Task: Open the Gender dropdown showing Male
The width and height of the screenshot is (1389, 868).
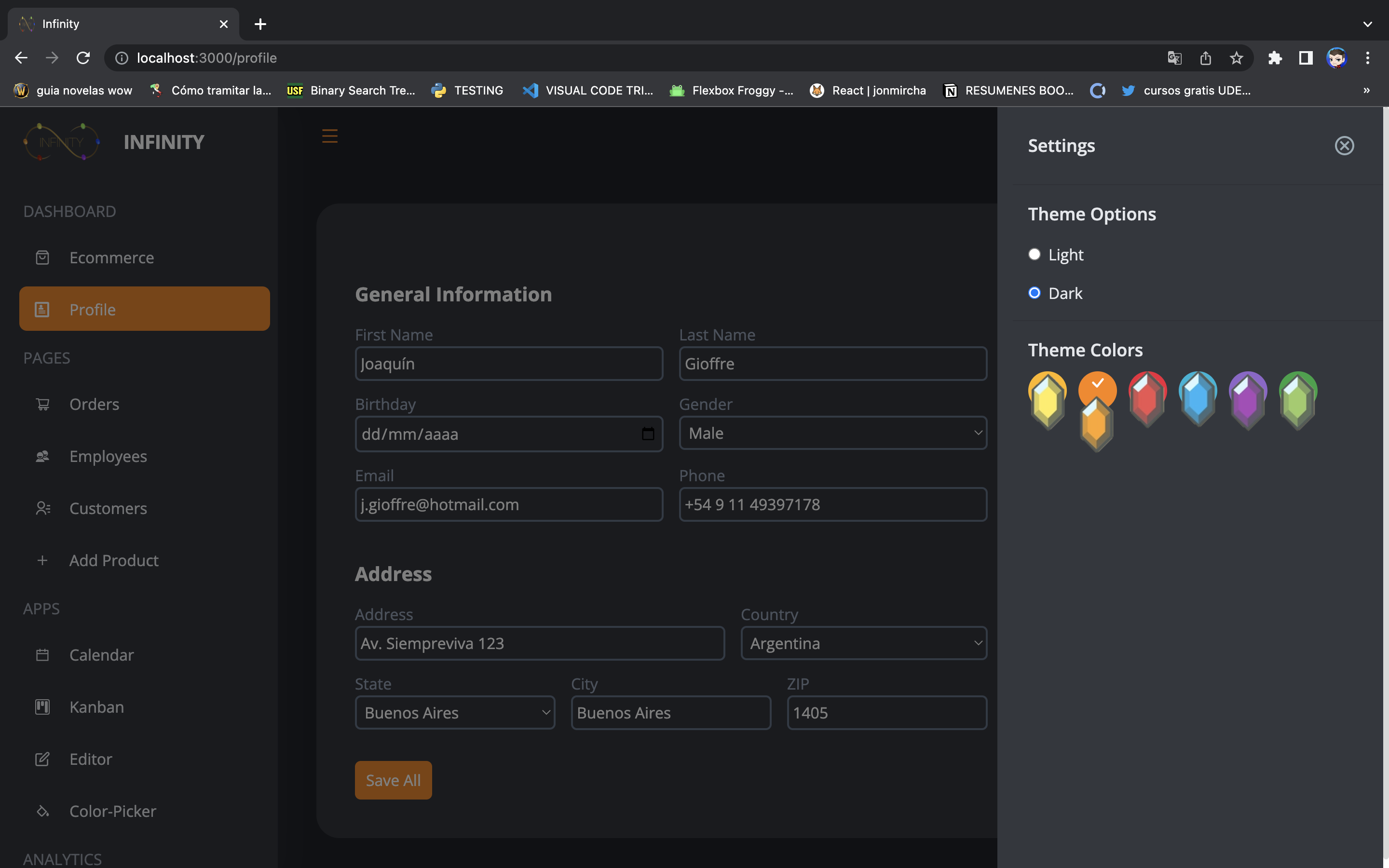Action: click(832, 433)
